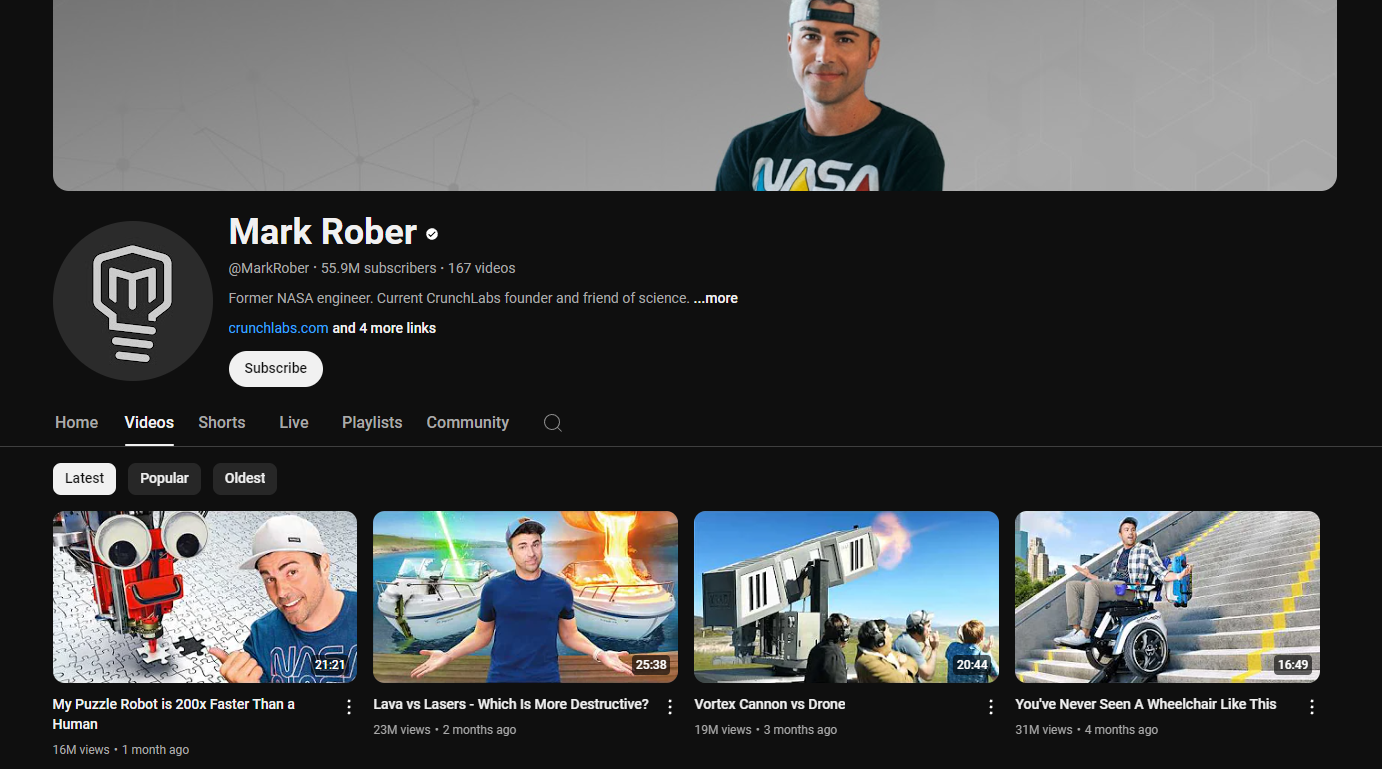
Task: Open options menu for Vortex Cannon video
Action: pos(990,706)
